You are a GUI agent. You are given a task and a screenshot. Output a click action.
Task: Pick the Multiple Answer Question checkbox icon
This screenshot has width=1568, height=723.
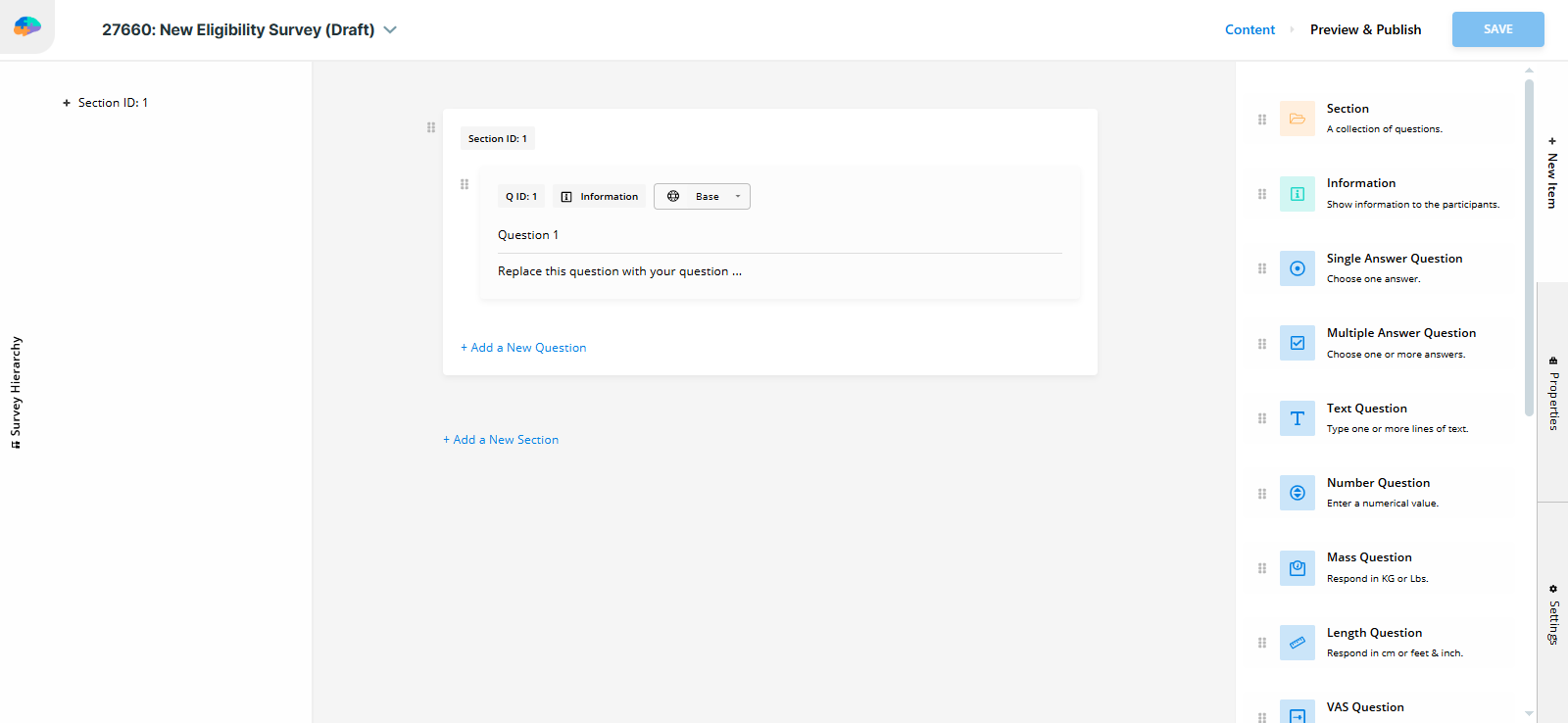1297,343
